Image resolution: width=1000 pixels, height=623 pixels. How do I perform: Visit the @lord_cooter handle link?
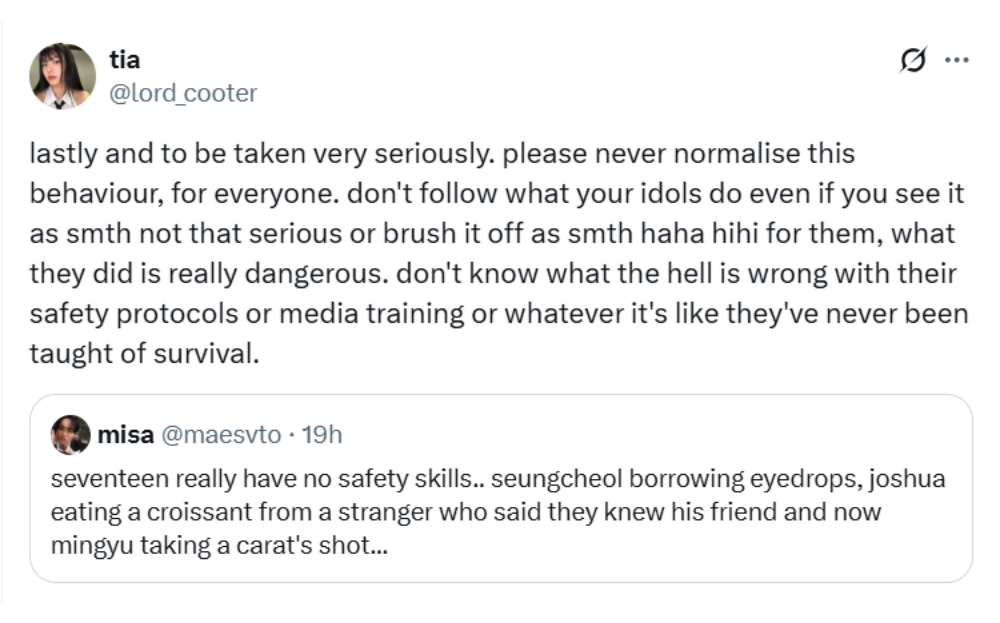[x=182, y=93]
